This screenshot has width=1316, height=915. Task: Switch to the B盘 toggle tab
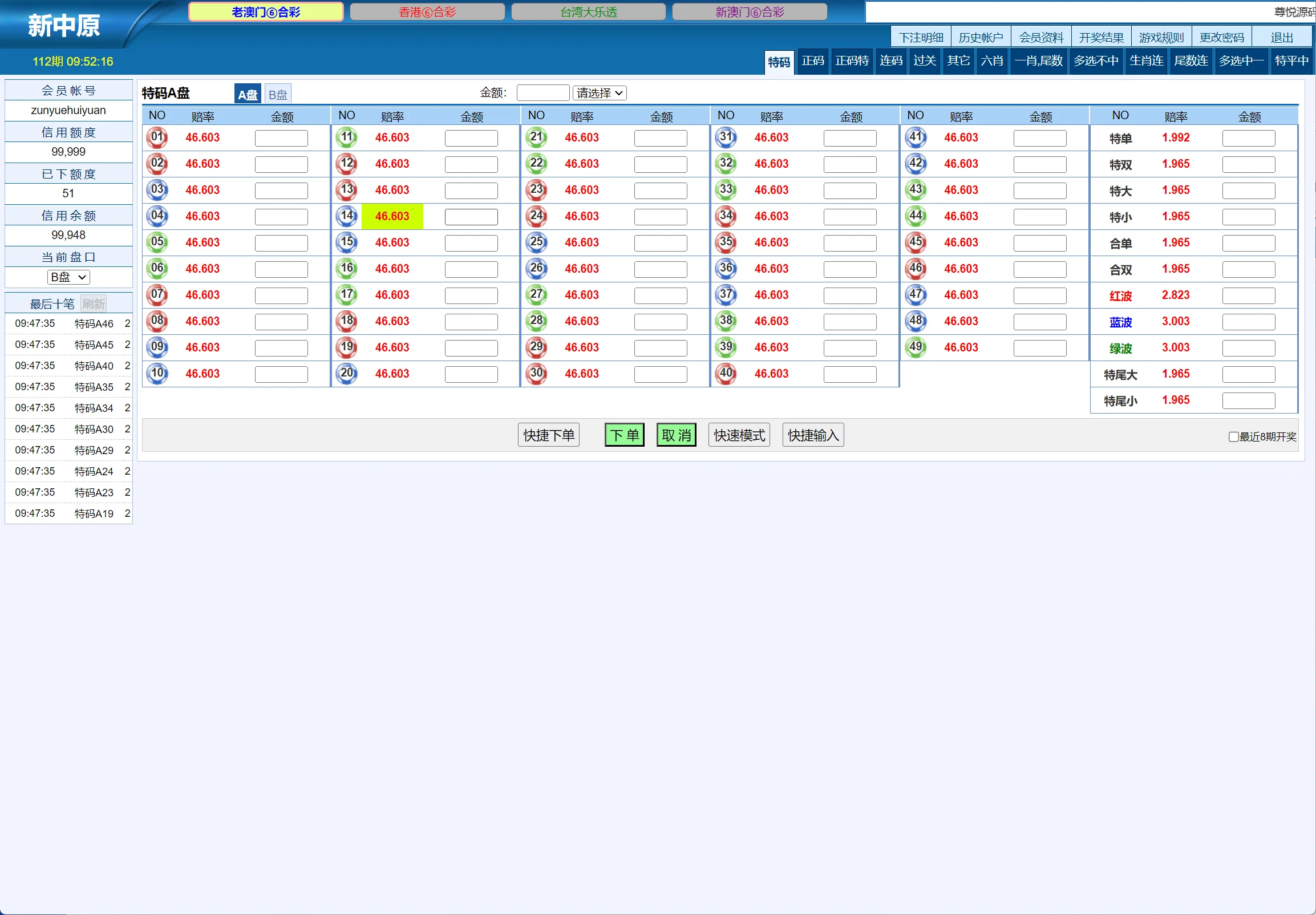pos(278,94)
